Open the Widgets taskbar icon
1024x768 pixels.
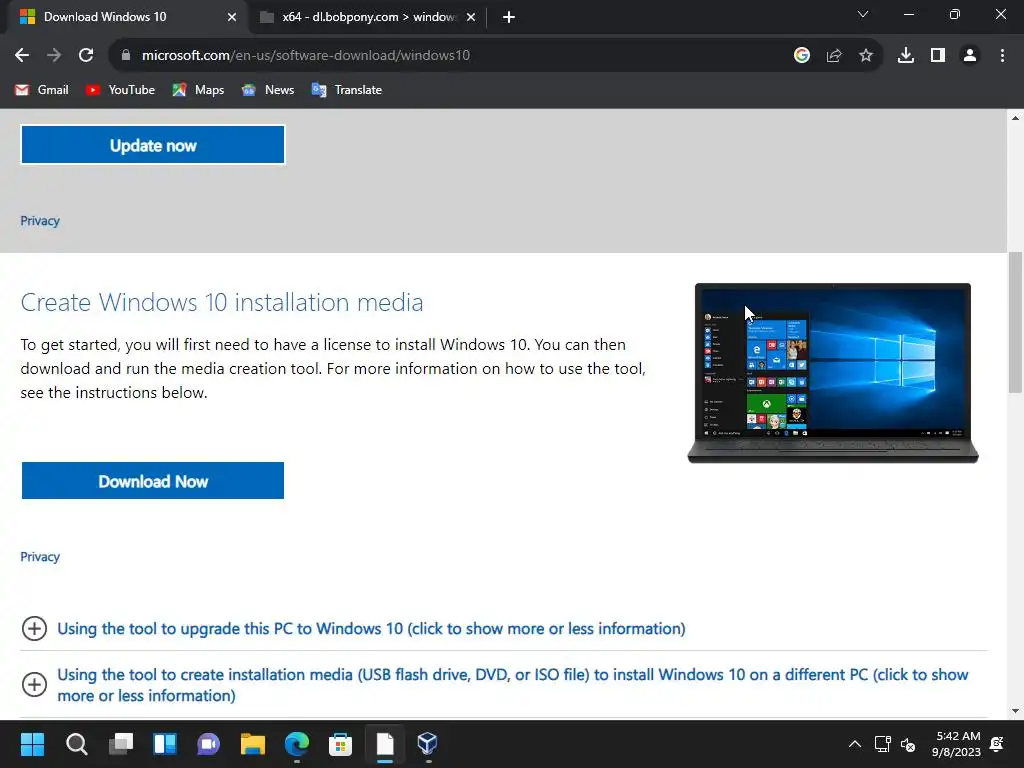point(165,744)
